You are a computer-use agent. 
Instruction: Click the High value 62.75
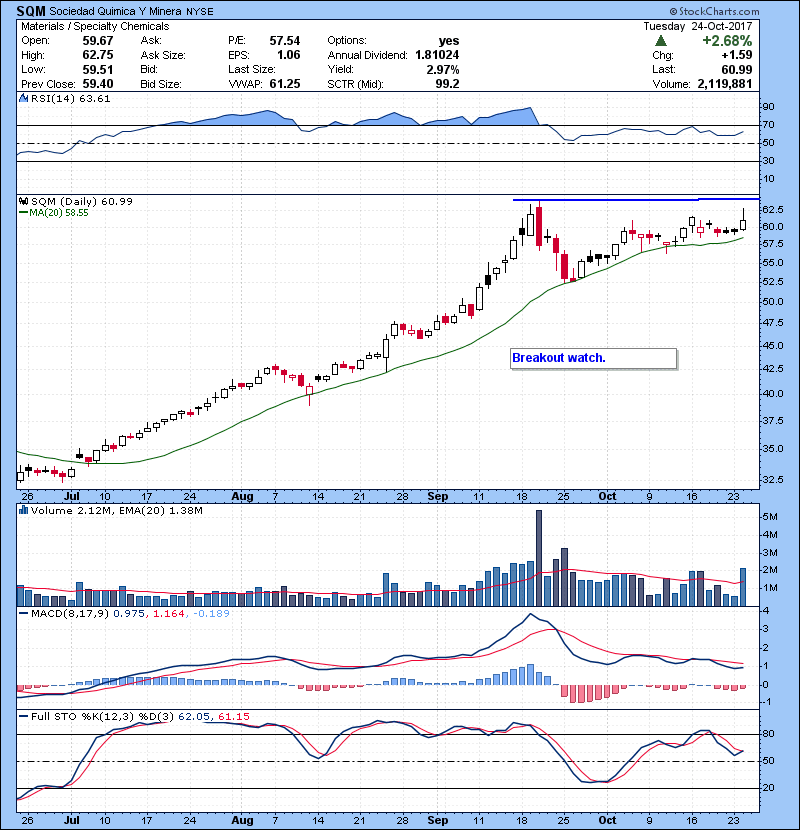[98, 55]
